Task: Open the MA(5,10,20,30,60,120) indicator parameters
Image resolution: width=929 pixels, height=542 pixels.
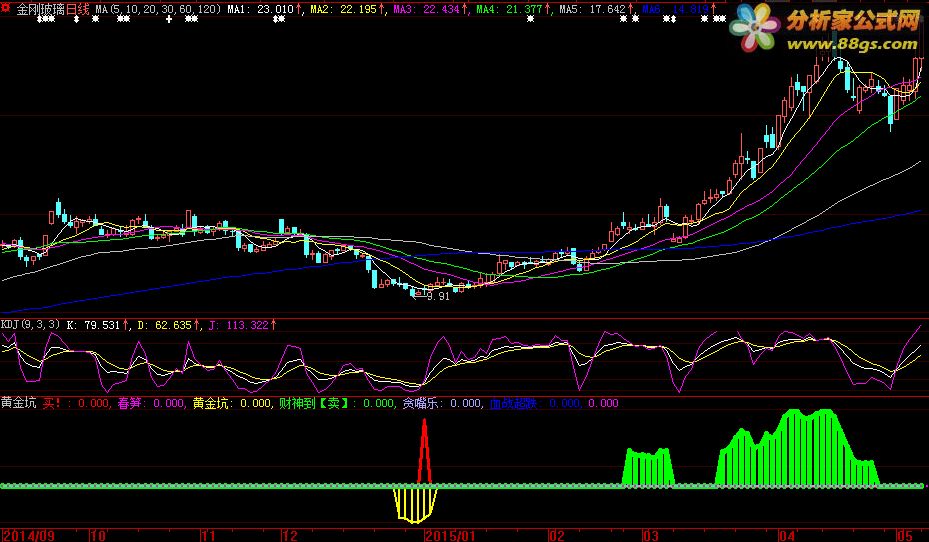Action: point(158,9)
